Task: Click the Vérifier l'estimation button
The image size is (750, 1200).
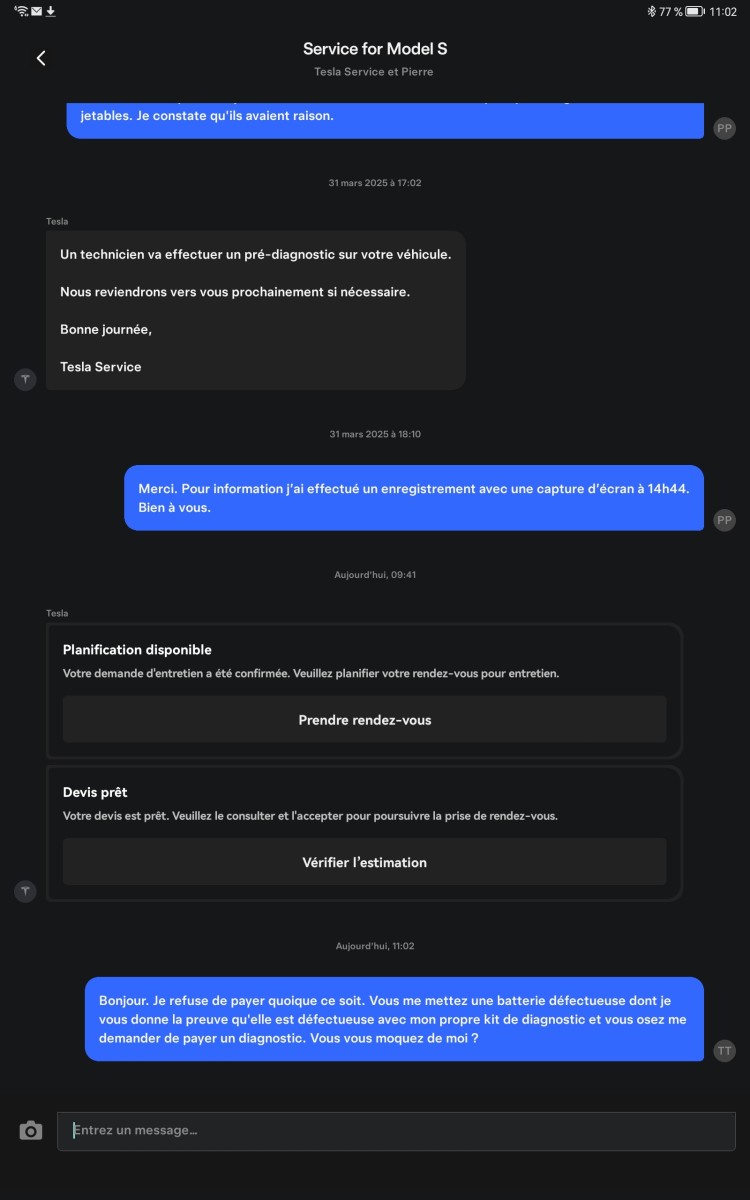Action: coord(365,861)
